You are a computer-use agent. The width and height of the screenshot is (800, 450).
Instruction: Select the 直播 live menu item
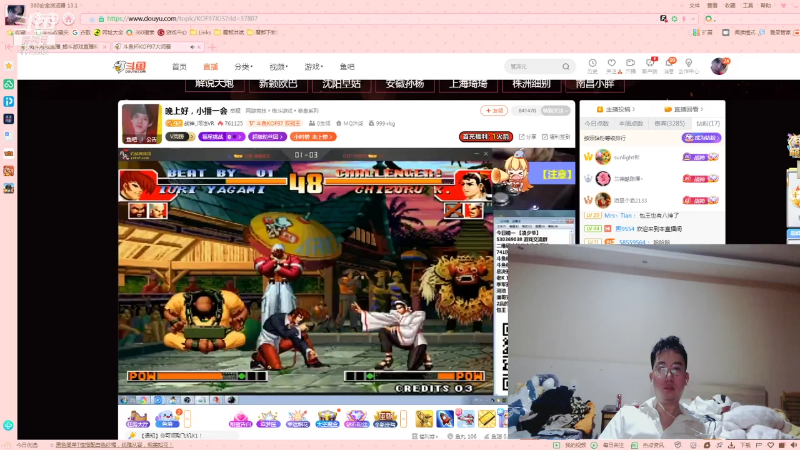210,67
